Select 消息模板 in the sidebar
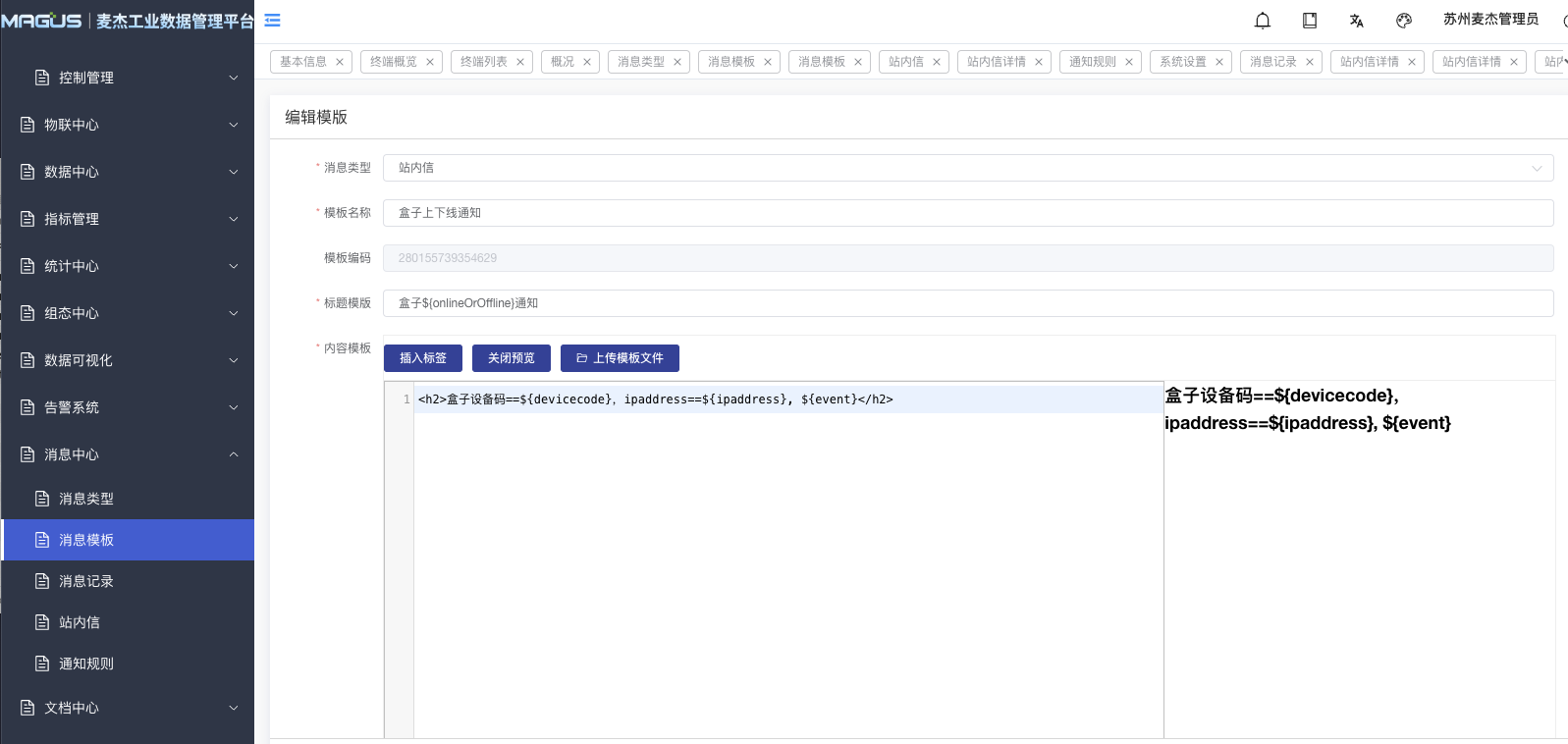The height and width of the screenshot is (744, 1568). pos(128,540)
